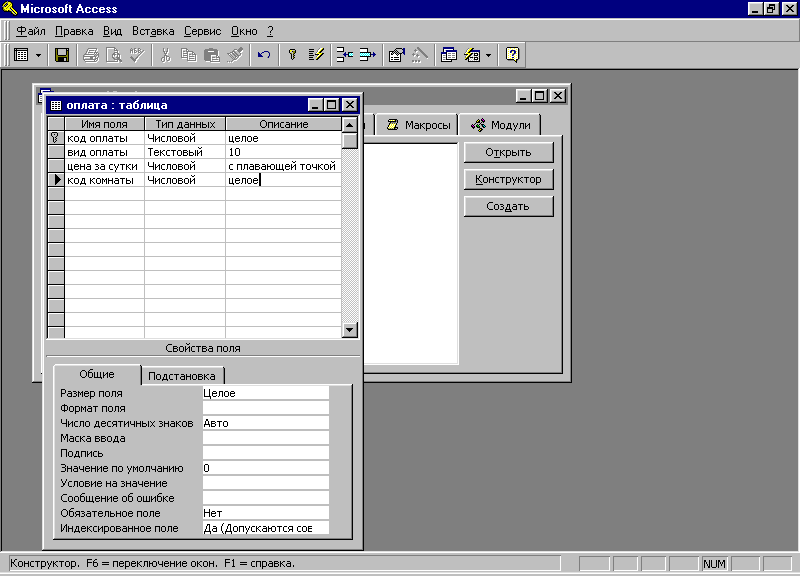Click the Конструктор button
800x576 pixels.
click(x=508, y=180)
